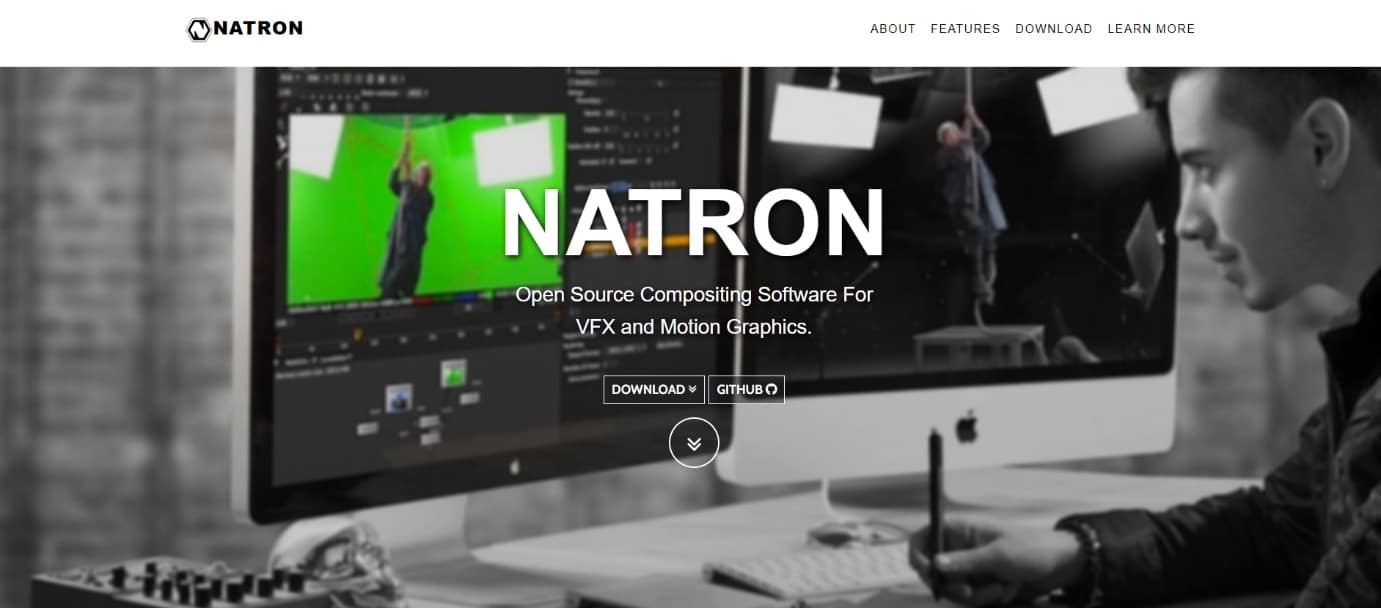Open the GITHUB button below the tagline
The height and width of the screenshot is (608, 1381).
746,390
